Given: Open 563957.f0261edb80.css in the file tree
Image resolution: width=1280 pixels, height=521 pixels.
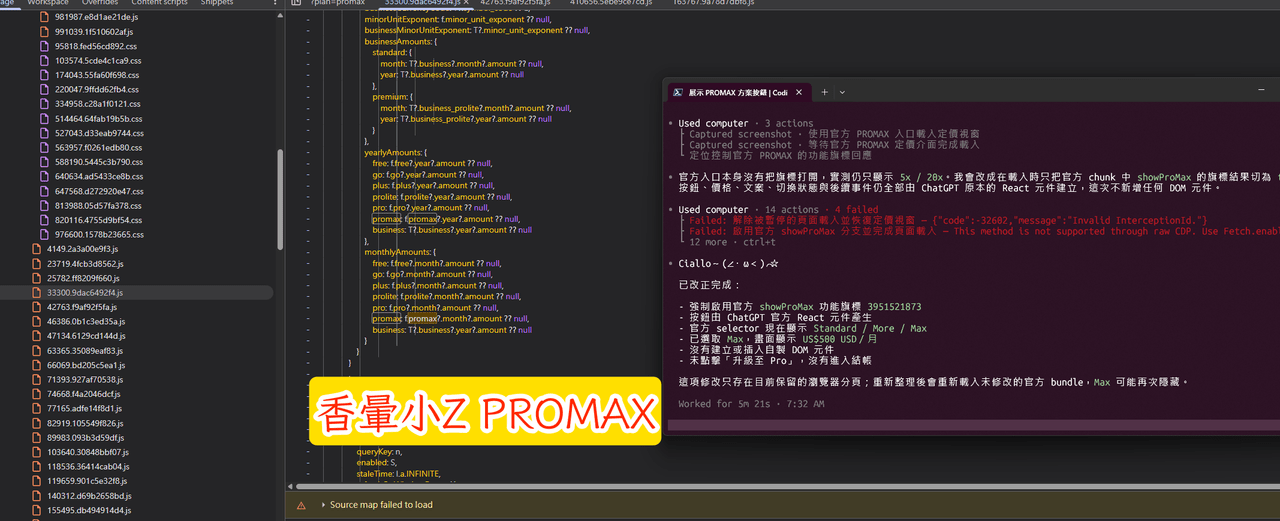Looking at the screenshot, I should click(x=98, y=148).
